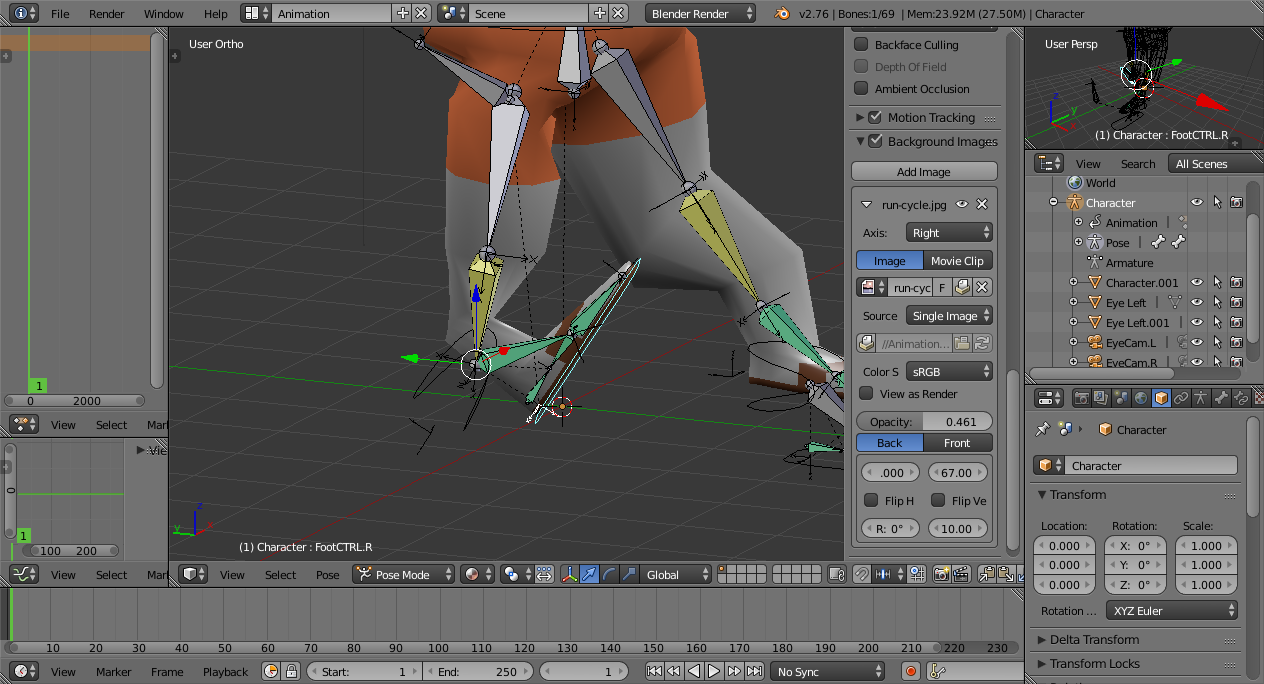Enable Ambient Occlusion checkbox
Viewport: 1264px width, 684px height.
[x=860, y=88]
